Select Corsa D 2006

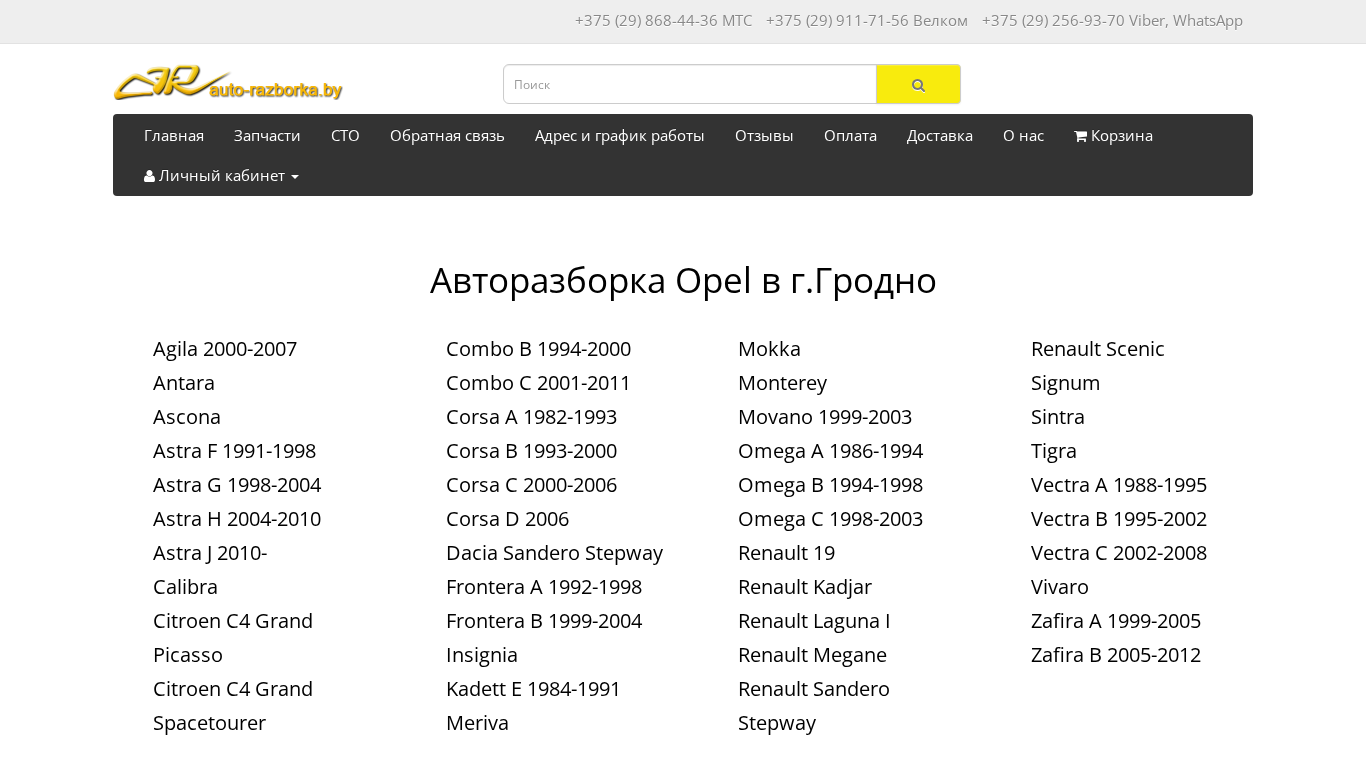(x=507, y=519)
